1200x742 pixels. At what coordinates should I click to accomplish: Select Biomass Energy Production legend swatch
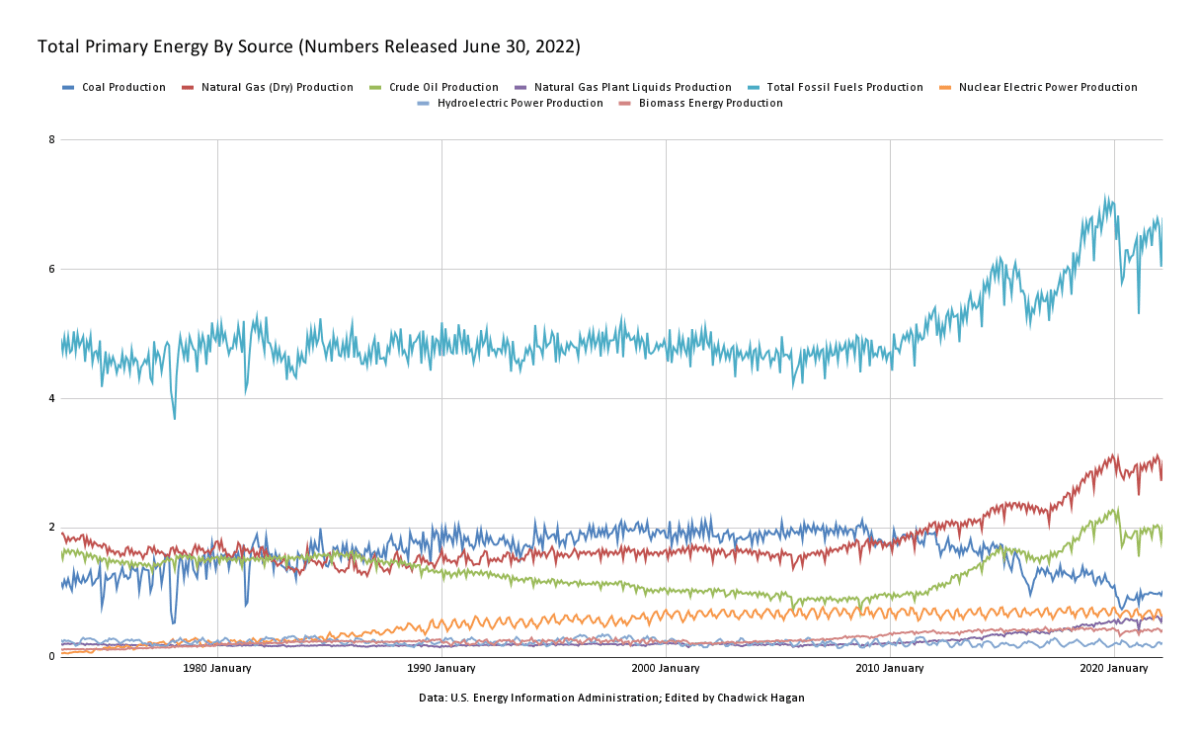point(624,103)
